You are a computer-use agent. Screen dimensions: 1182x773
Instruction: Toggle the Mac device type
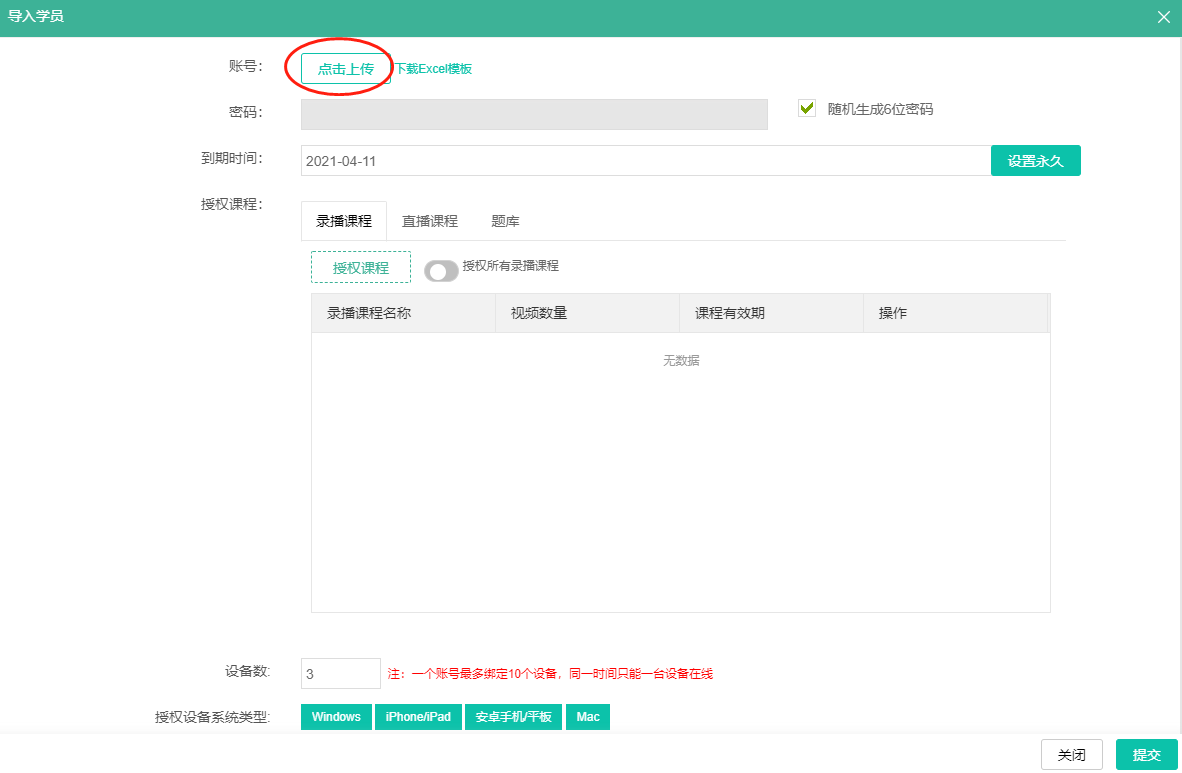tap(588, 717)
